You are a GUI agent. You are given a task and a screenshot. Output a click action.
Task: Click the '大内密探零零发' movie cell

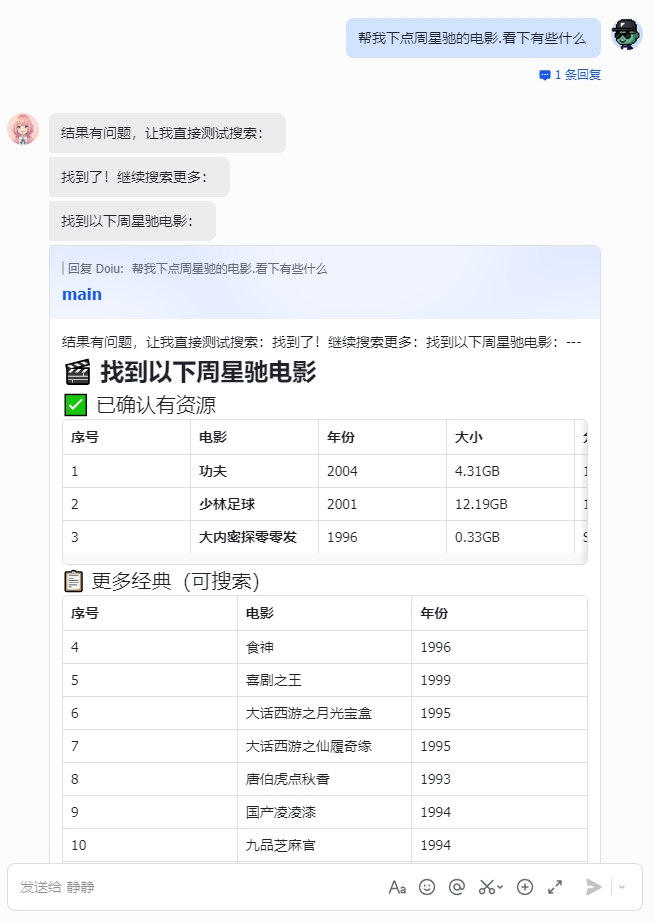[x=254, y=537]
